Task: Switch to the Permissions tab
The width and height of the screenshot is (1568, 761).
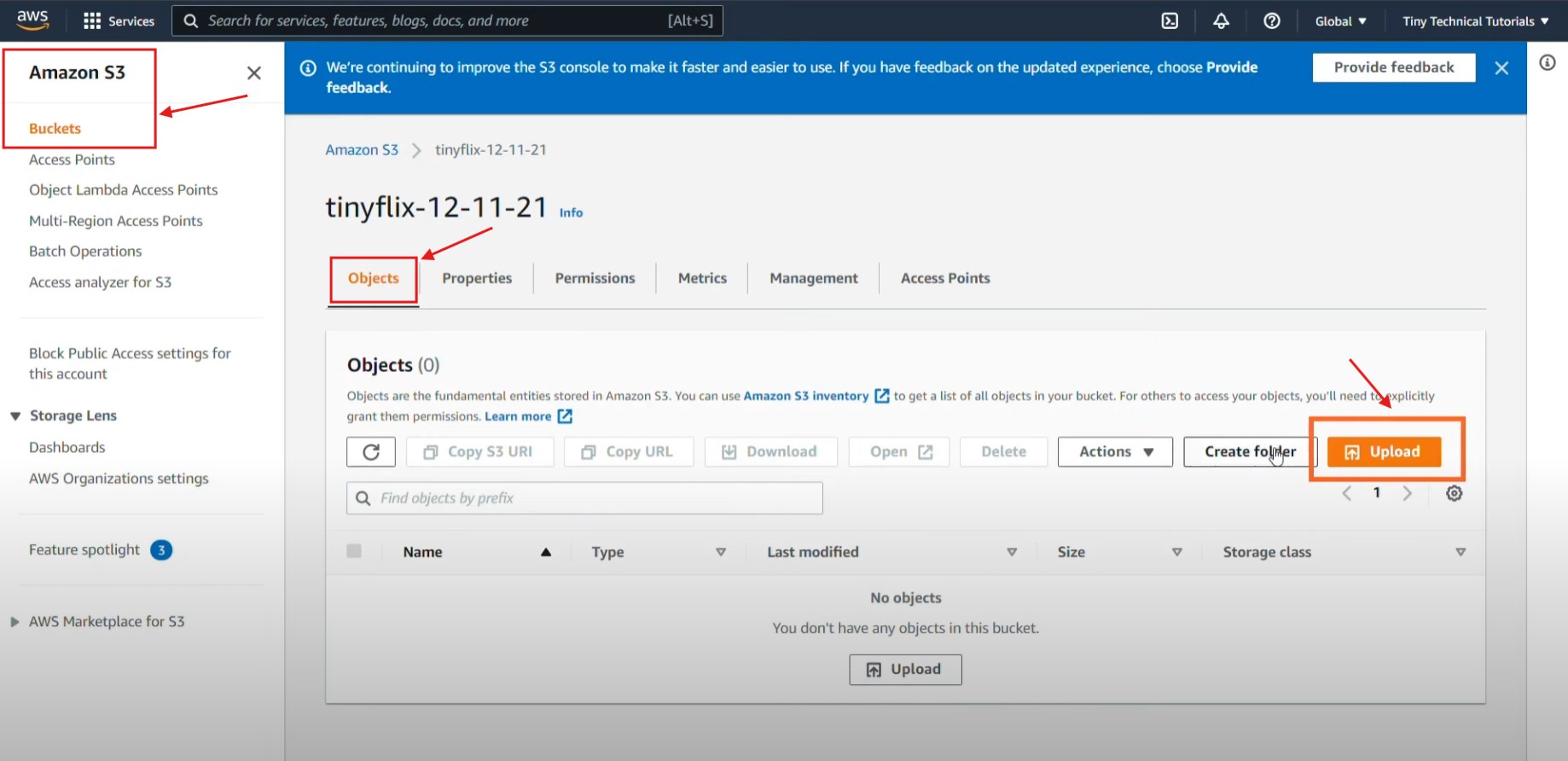Action: point(595,278)
